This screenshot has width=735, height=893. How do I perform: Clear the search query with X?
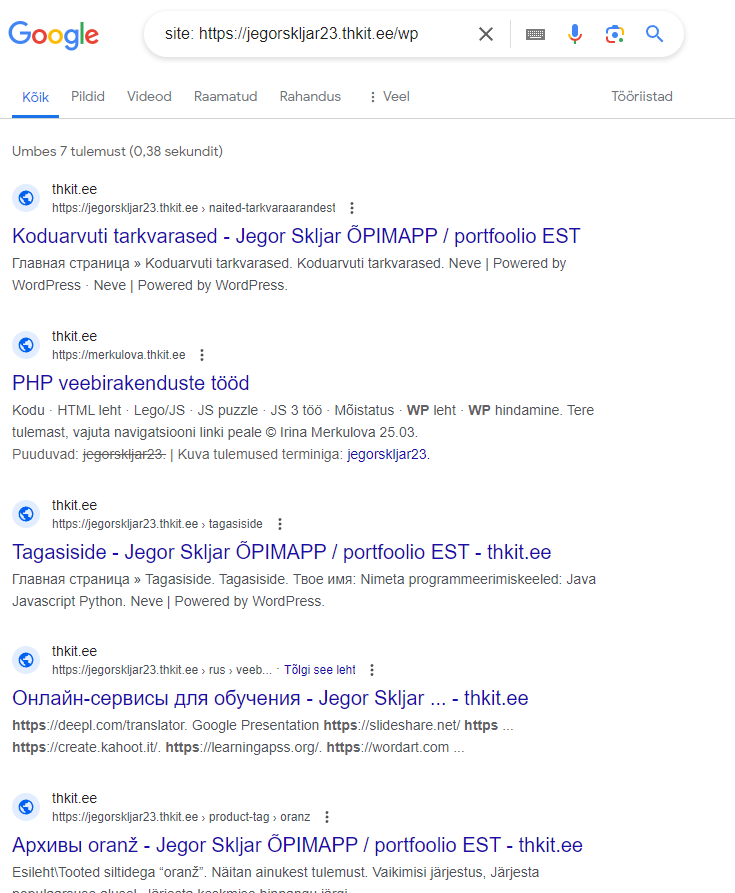tap(486, 34)
